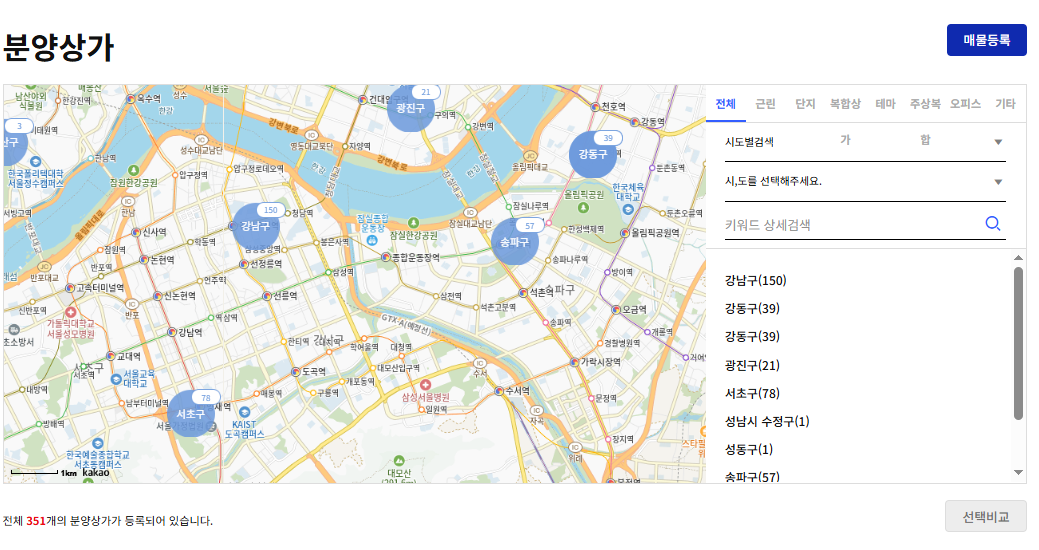Switch to the 근린 tab
The image size is (1039, 550).
[765, 103]
